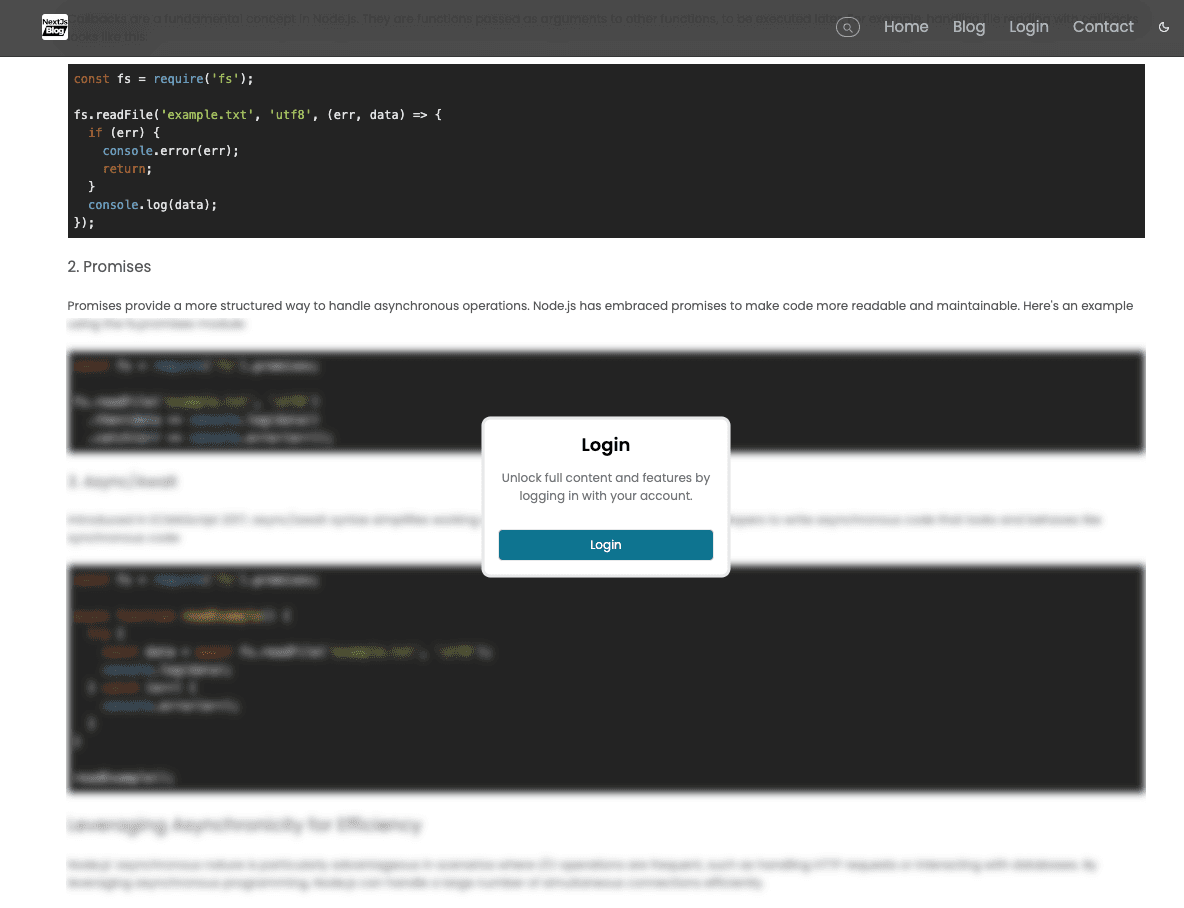Click the Login dialog title

pos(606,445)
